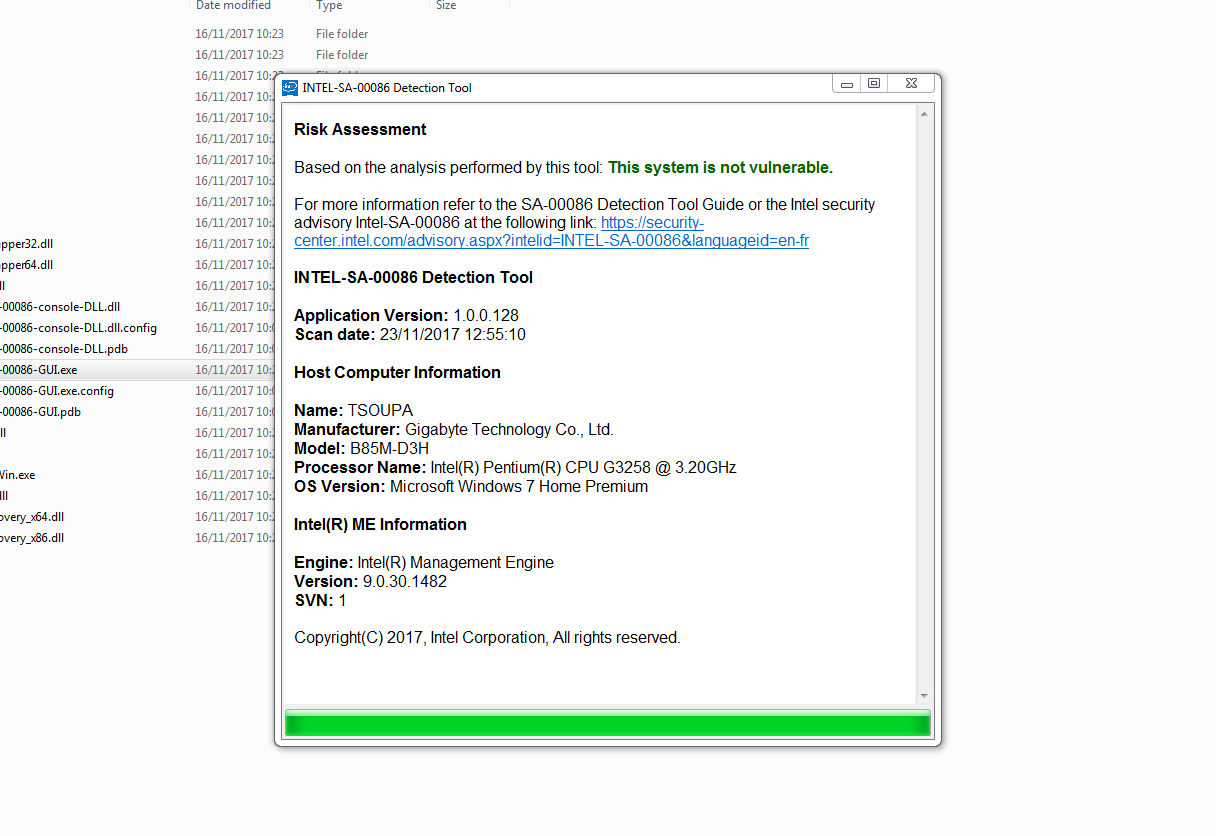Select the -00086-console-DLL.dll.config file
The height and width of the screenshot is (836, 1216).
pos(78,328)
